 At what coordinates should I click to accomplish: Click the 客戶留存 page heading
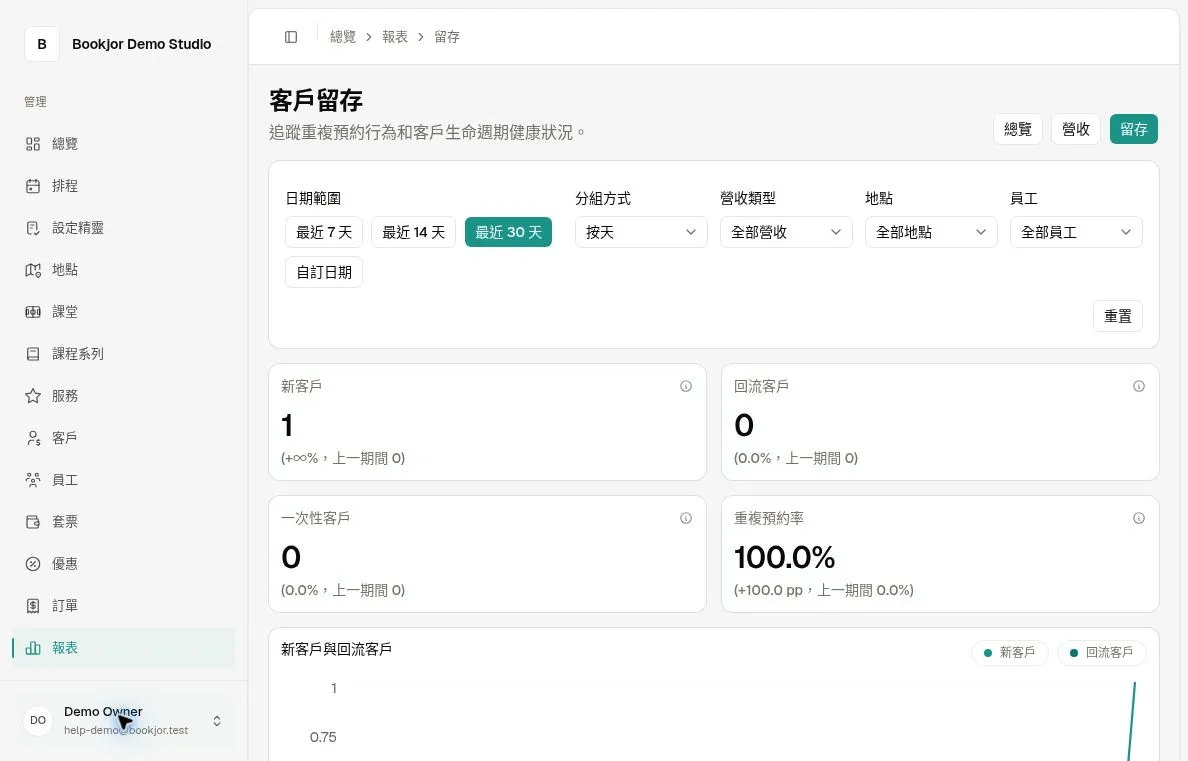click(316, 100)
